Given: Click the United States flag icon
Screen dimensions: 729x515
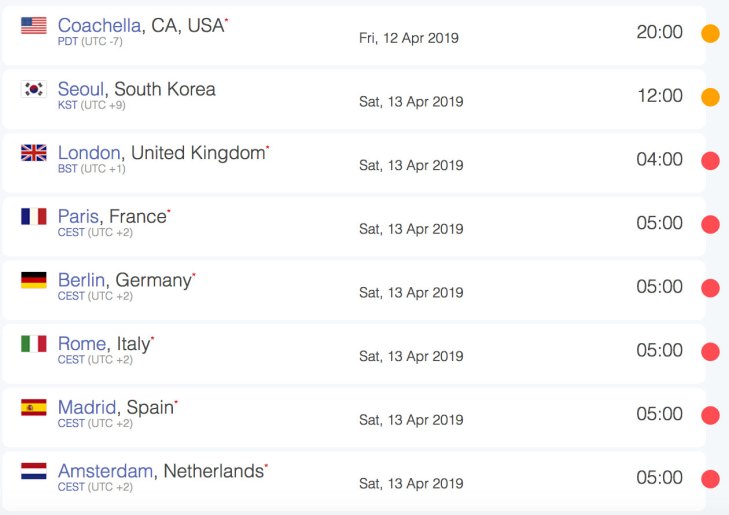Looking at the screenshot, I should click(34, 26).
